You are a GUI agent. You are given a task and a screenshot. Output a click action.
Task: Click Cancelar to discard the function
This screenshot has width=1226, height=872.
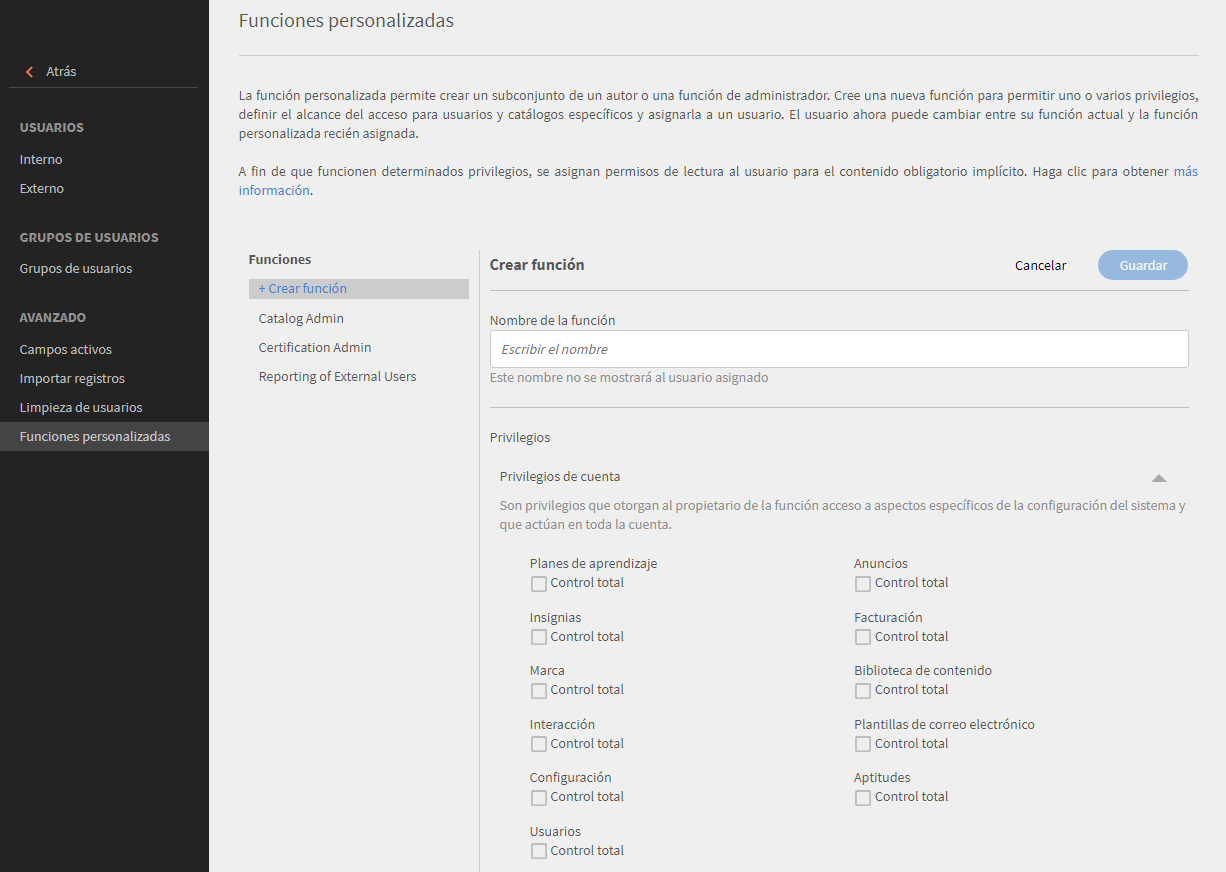click(x=1040, y=265)
